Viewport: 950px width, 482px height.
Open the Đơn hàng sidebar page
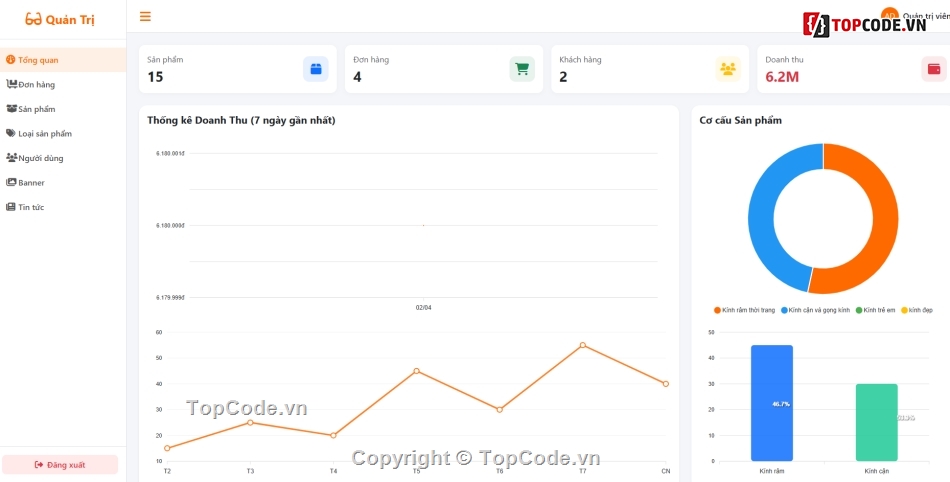63,84
